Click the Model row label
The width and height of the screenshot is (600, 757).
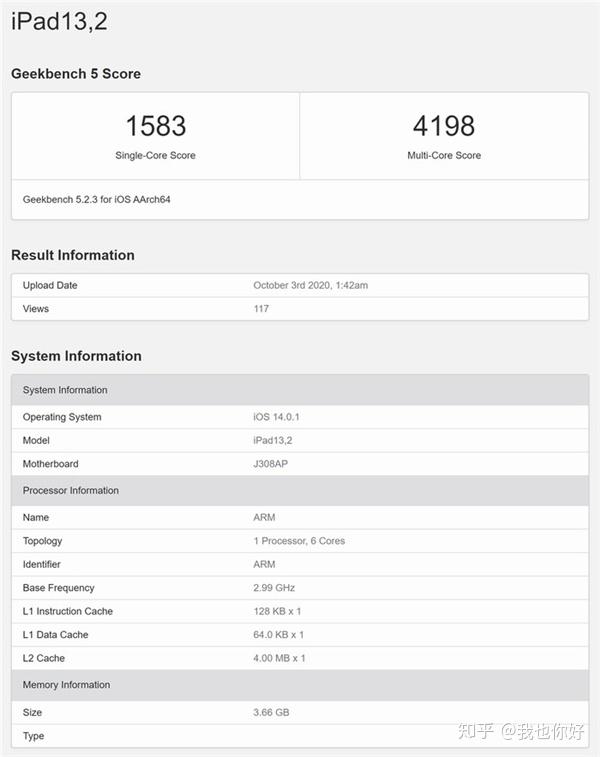36,441
